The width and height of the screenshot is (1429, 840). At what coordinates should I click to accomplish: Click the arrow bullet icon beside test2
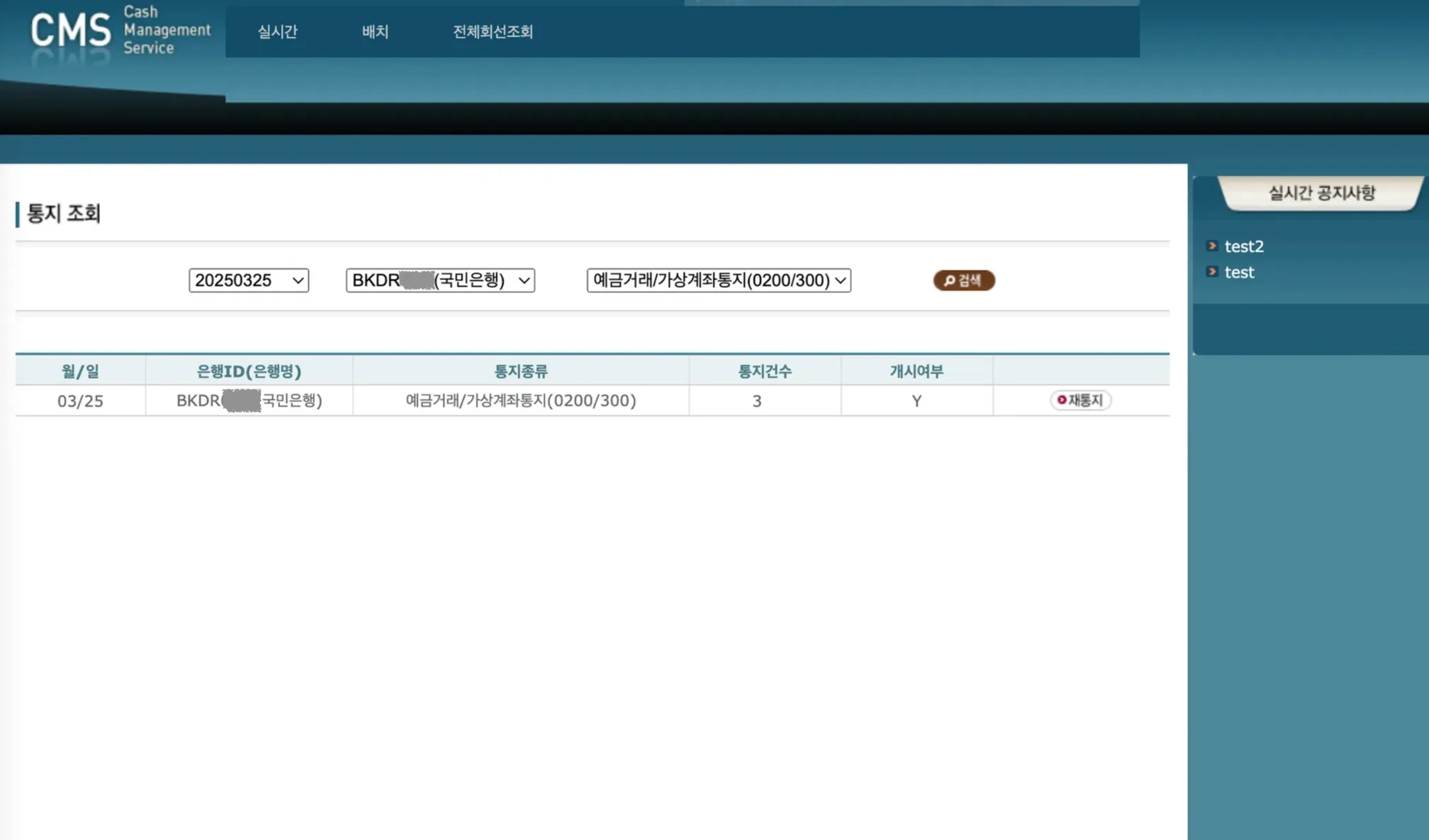[1212, 246]
